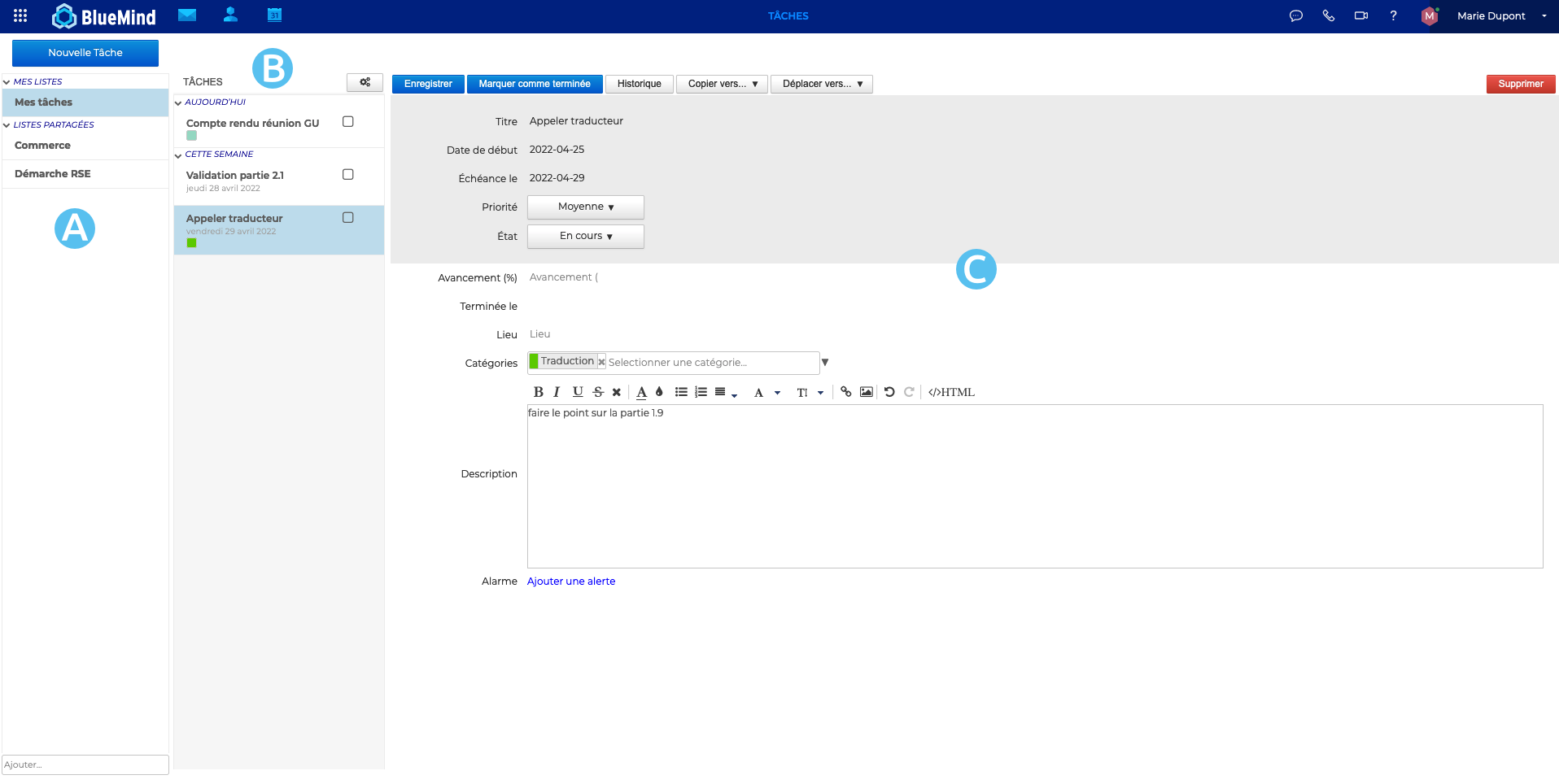This screenshot has width=1559, height=784.
Task: Check the Validation partie 2.1 task
Action: click(348, 175)
